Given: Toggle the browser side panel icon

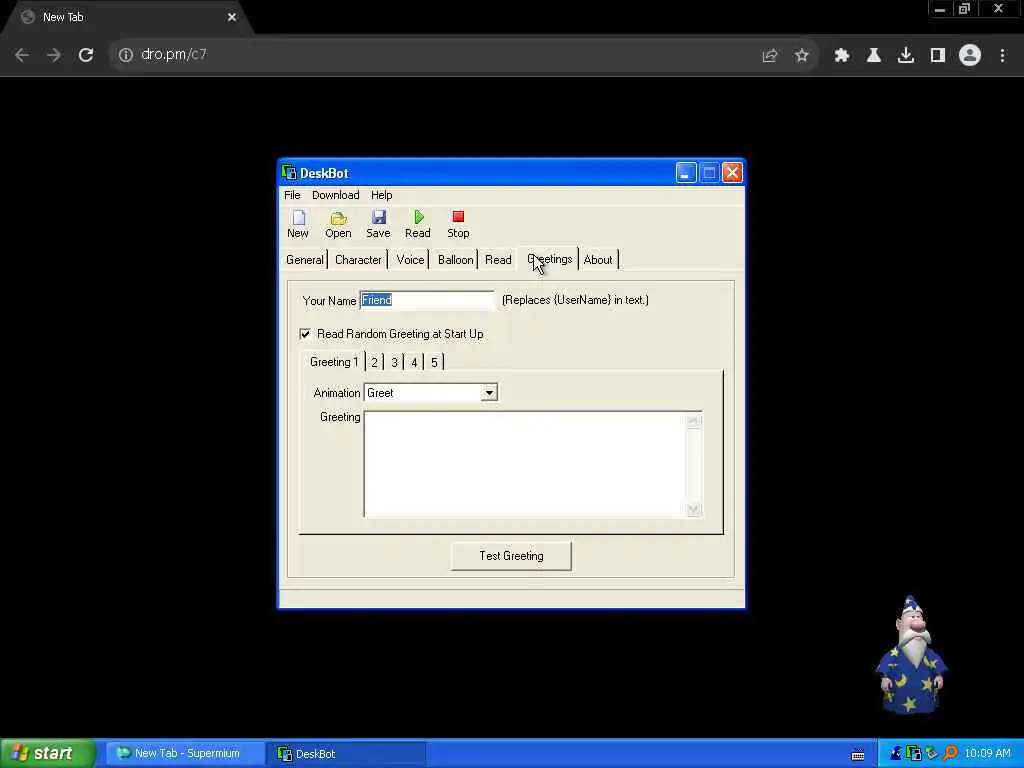Looking at the screenshot, I should coord(938,56).
